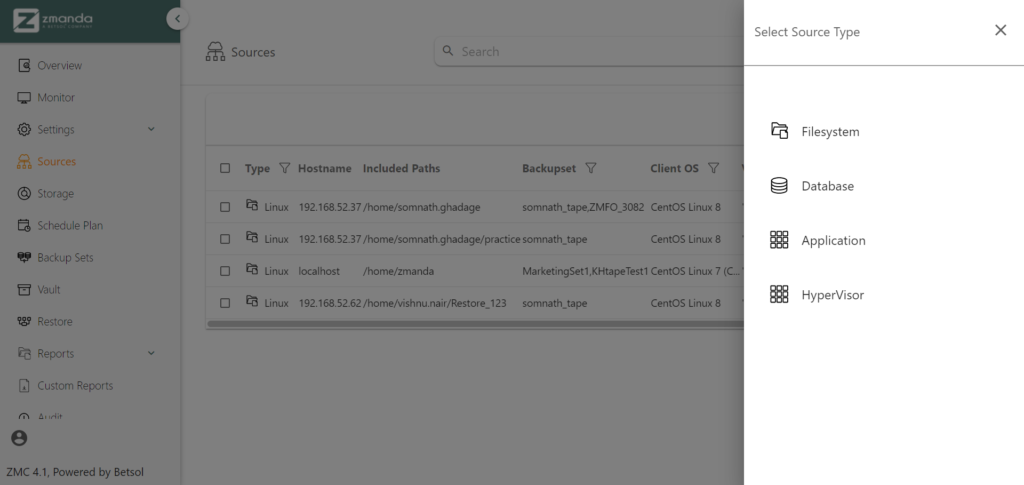Expand the Settings submenu chevron
This screenshot has width=1024, height=485.
pos(151,129)
